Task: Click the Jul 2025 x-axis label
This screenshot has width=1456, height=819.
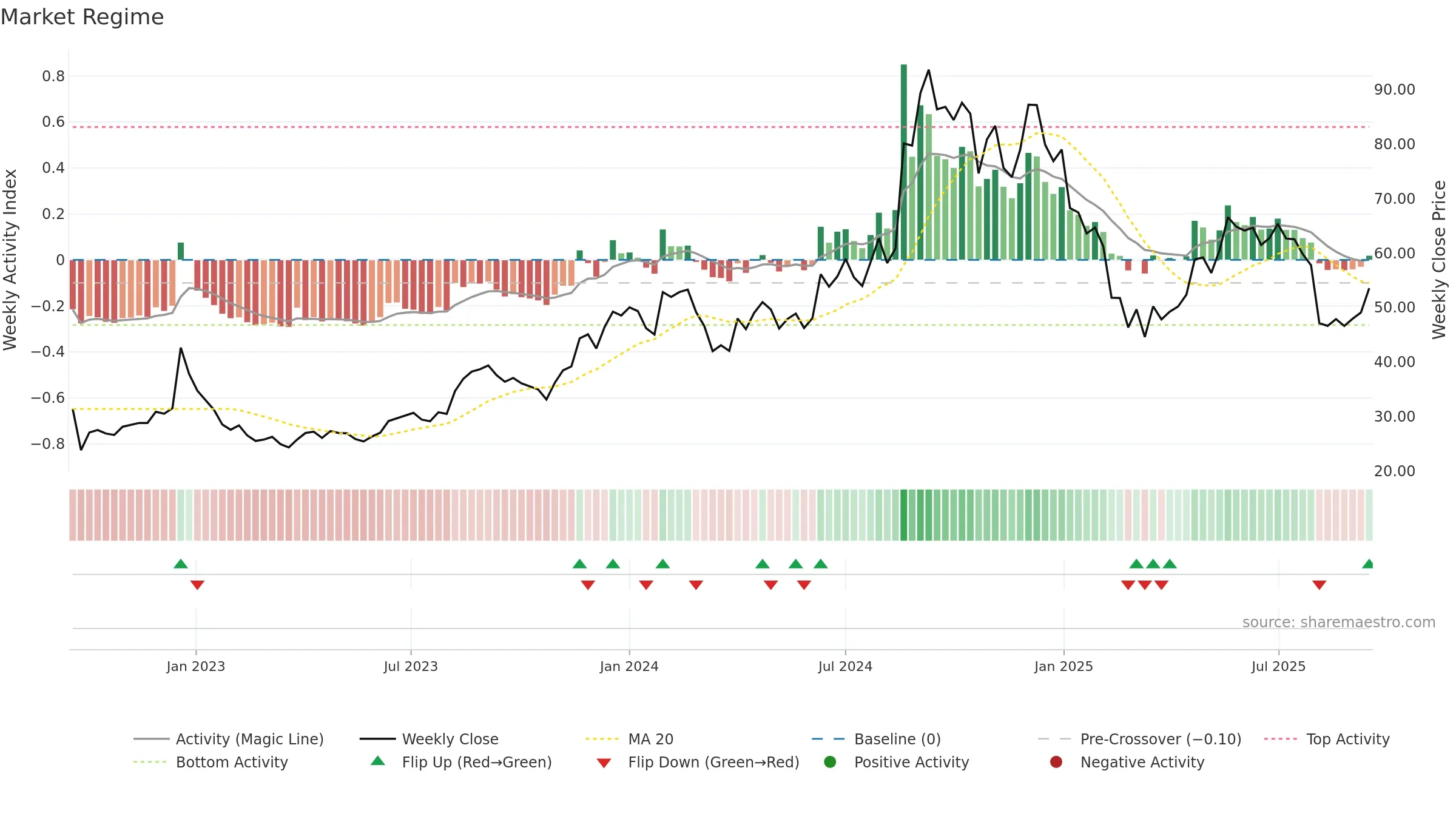Action: coord(1278,666)
